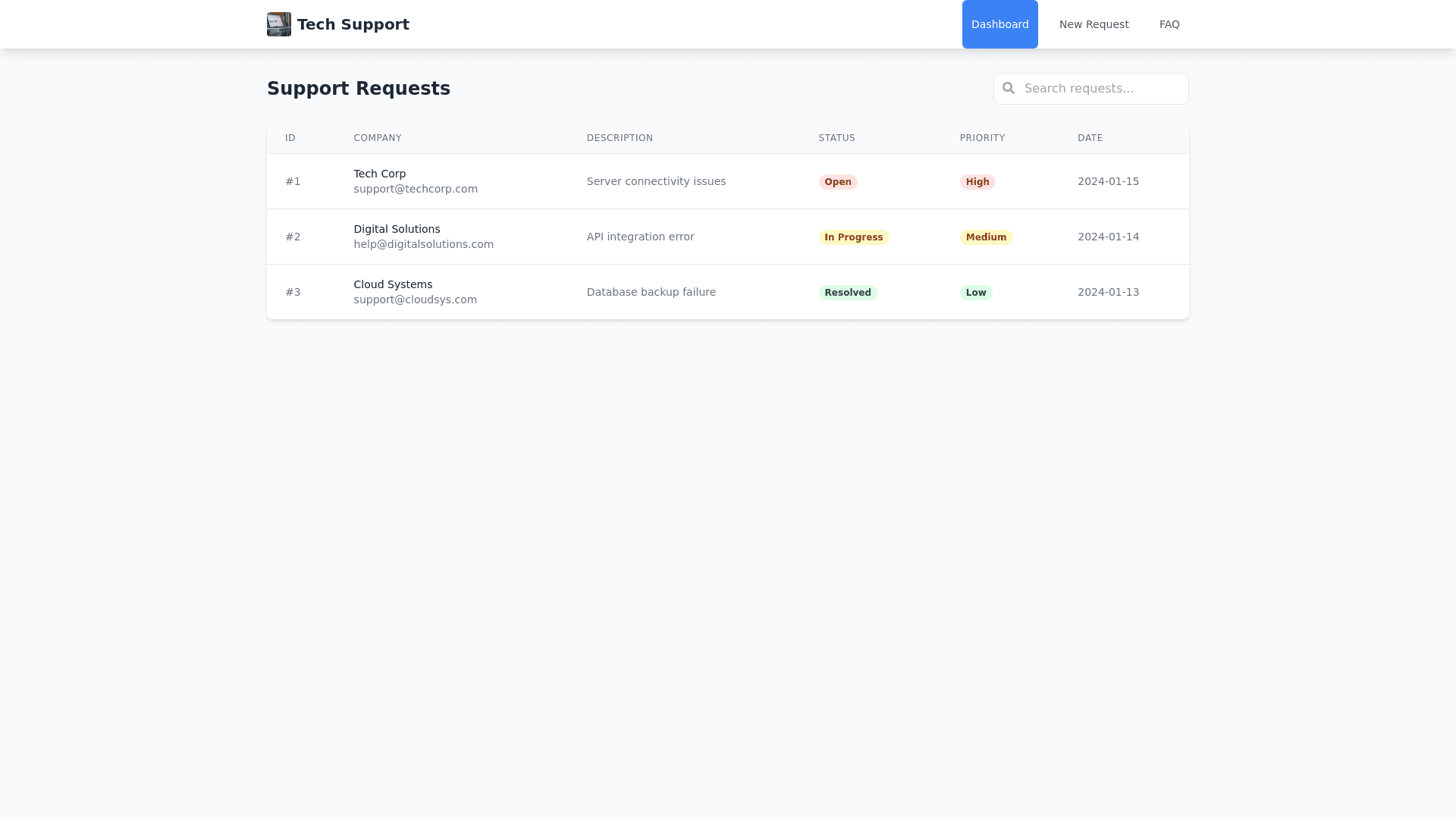
Task: Click the help@digitalsolutions.com email
Action: (x=423, y=244)
